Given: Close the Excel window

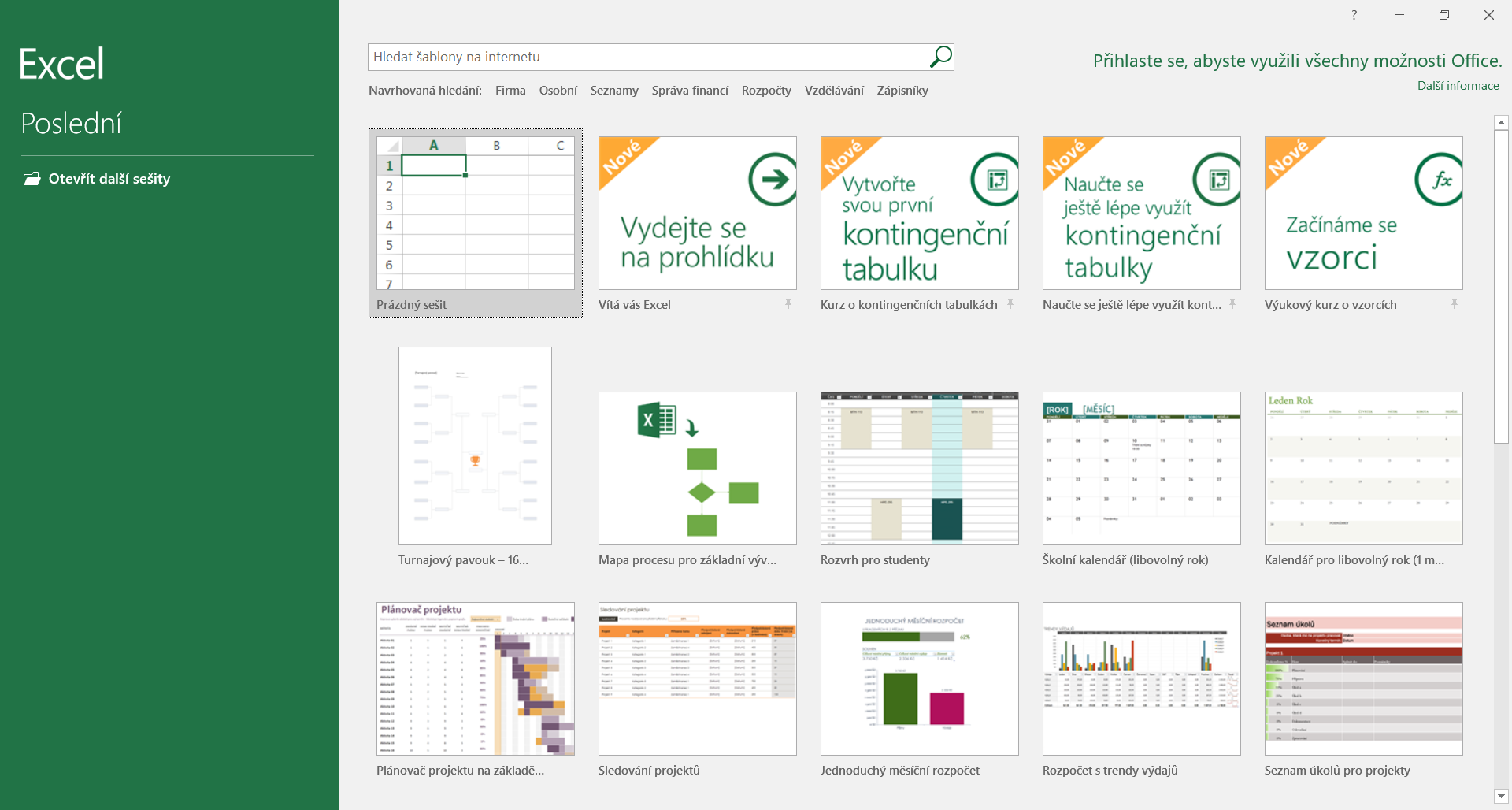Looking at the screenshot, I should point(1489,15).
